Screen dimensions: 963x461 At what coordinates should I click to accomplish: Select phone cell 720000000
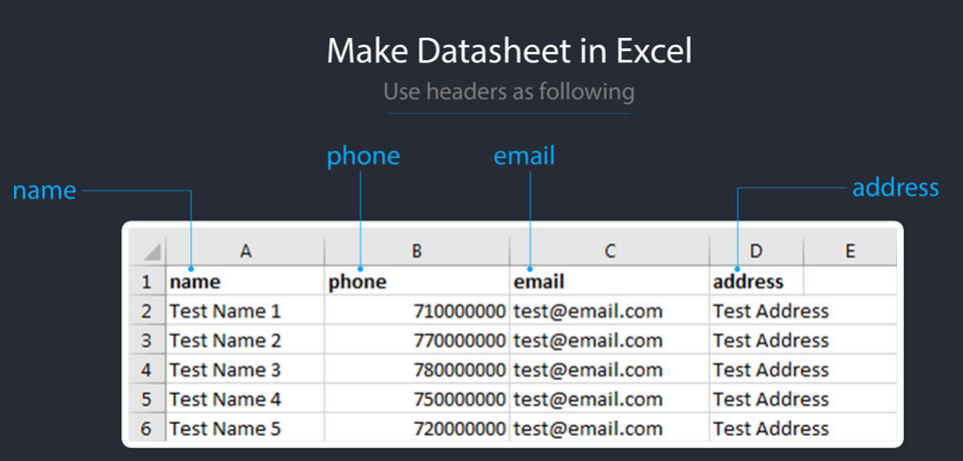pos(417,428)
